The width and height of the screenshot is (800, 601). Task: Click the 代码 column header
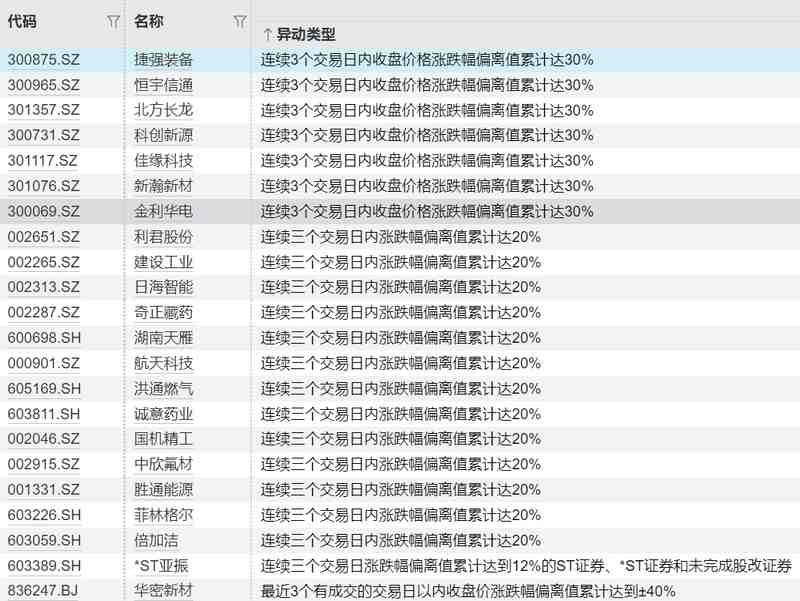40,21
